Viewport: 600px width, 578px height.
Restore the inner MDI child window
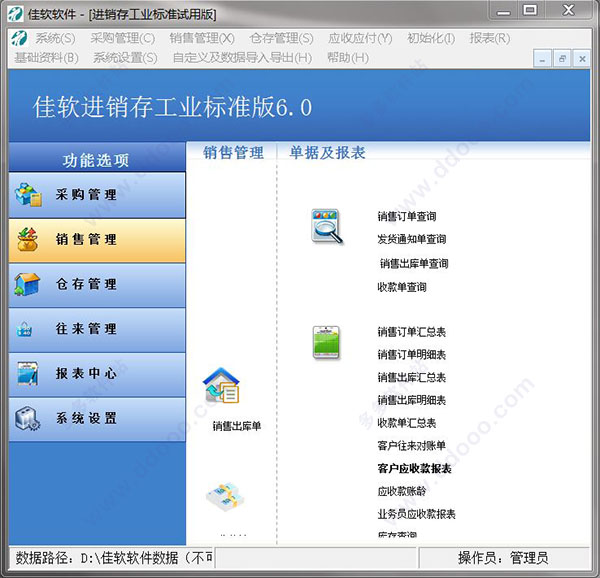pyautogui.click(x=562, y=59)
